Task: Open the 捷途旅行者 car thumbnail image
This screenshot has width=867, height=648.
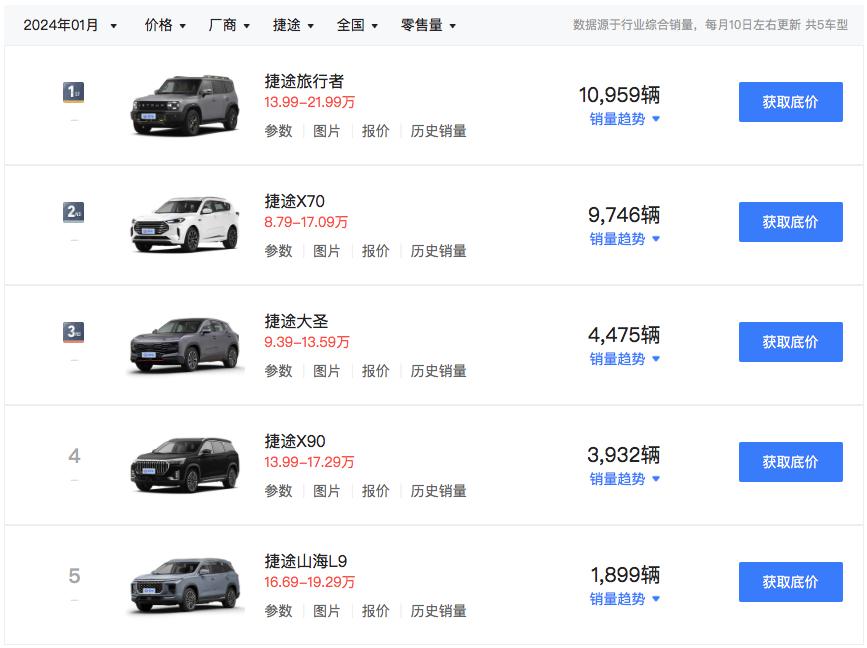Action: (186, 105)
